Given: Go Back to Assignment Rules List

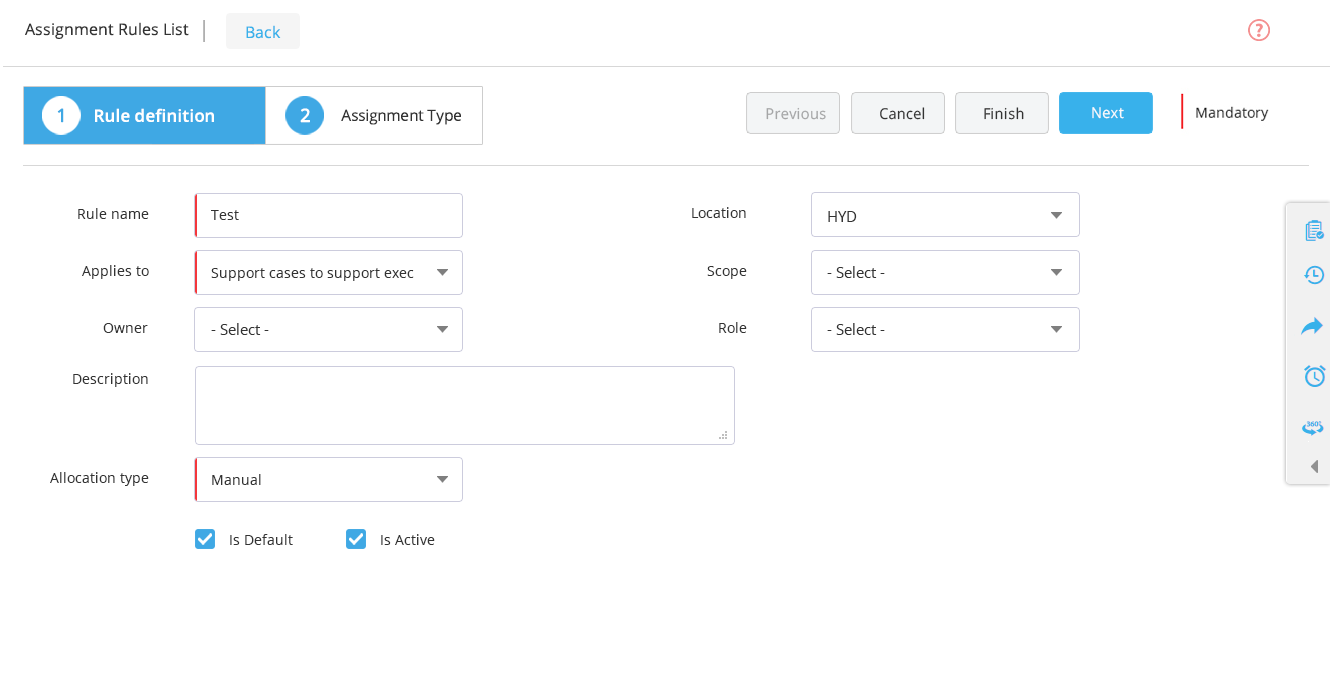Looking at the screenshot, I should click(262, 31).
